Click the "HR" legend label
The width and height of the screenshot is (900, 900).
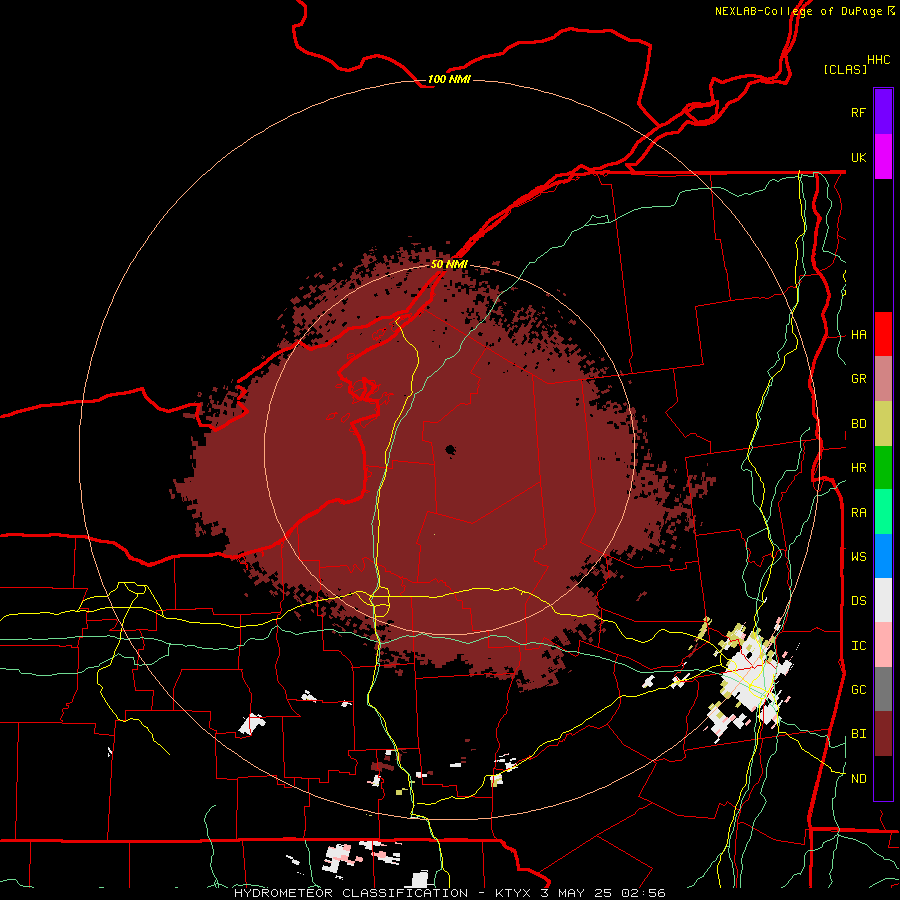click(x=858, y=468)
